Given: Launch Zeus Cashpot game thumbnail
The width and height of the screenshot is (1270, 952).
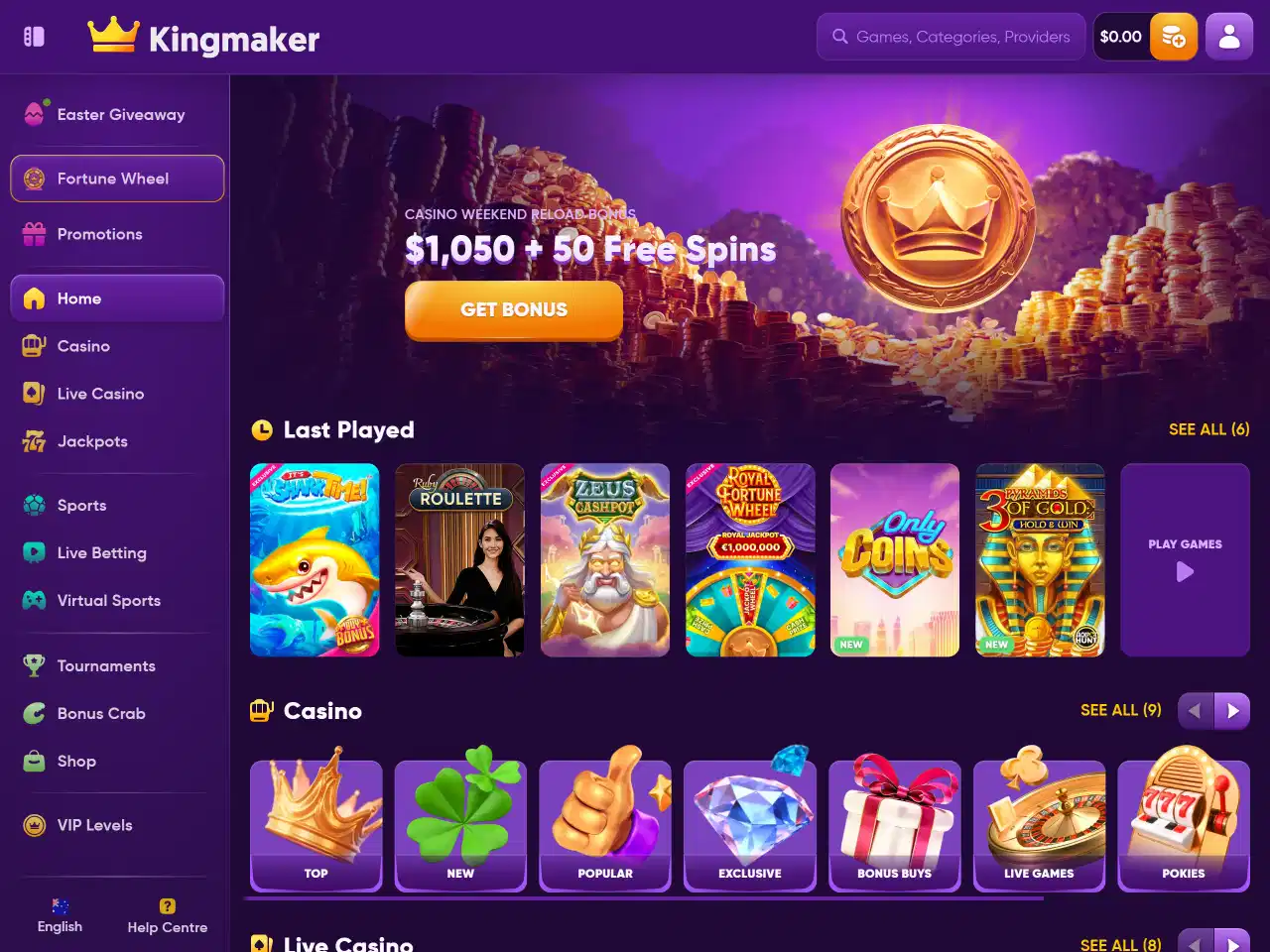Looking at the screenshot, I should 605,560.
